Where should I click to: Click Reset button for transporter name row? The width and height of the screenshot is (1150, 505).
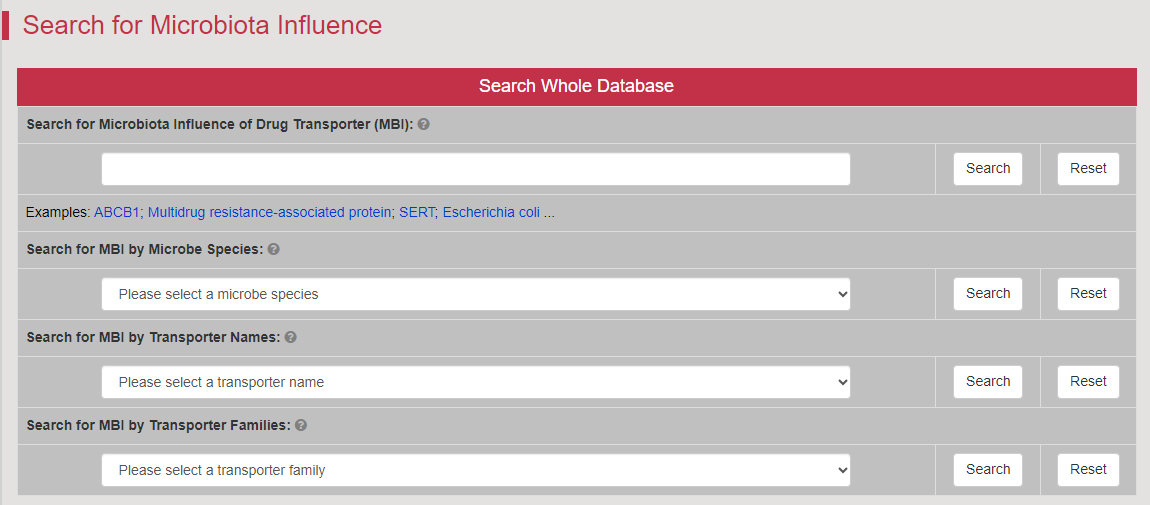[x=1088, y=381]
